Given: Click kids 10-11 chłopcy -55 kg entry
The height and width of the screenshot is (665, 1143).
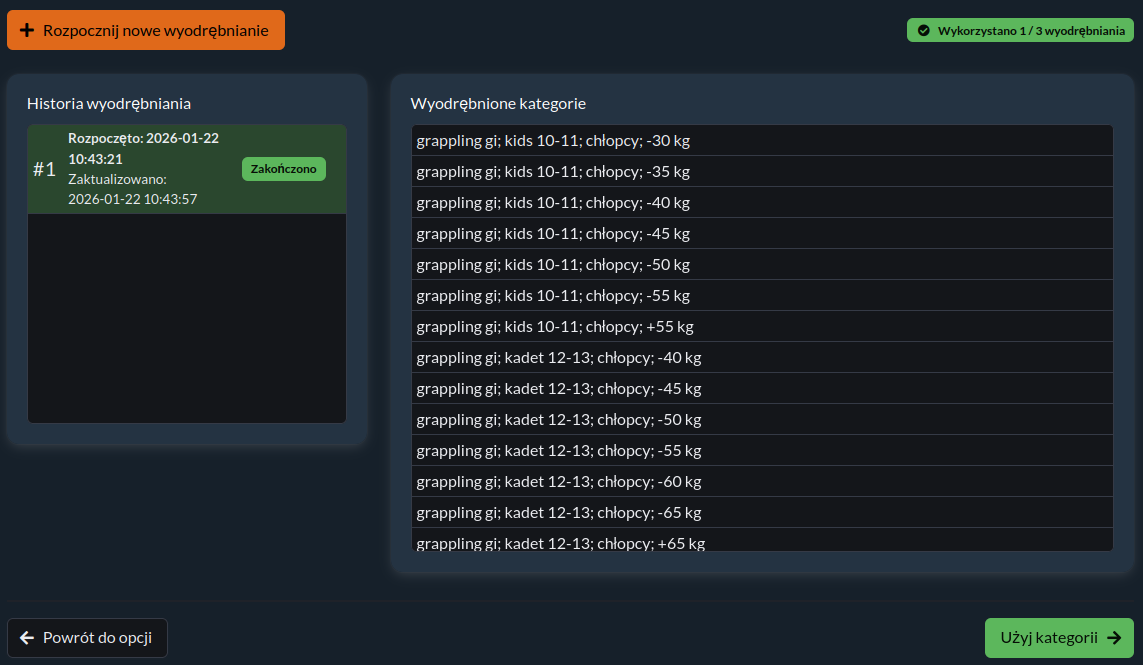Looking at the screenshot, I should click(761, 296).
